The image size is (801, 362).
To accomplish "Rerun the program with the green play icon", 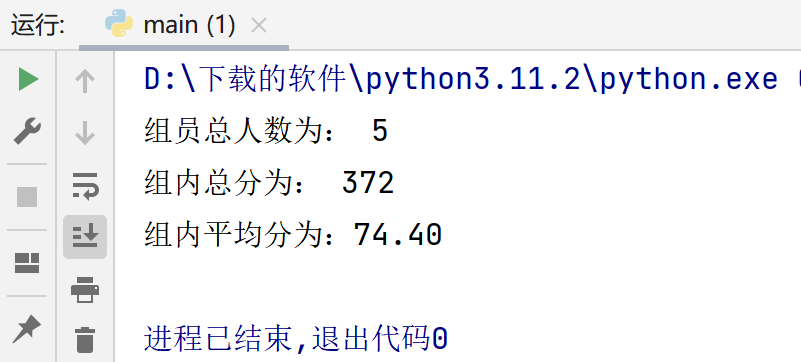I will coord(28,80).
